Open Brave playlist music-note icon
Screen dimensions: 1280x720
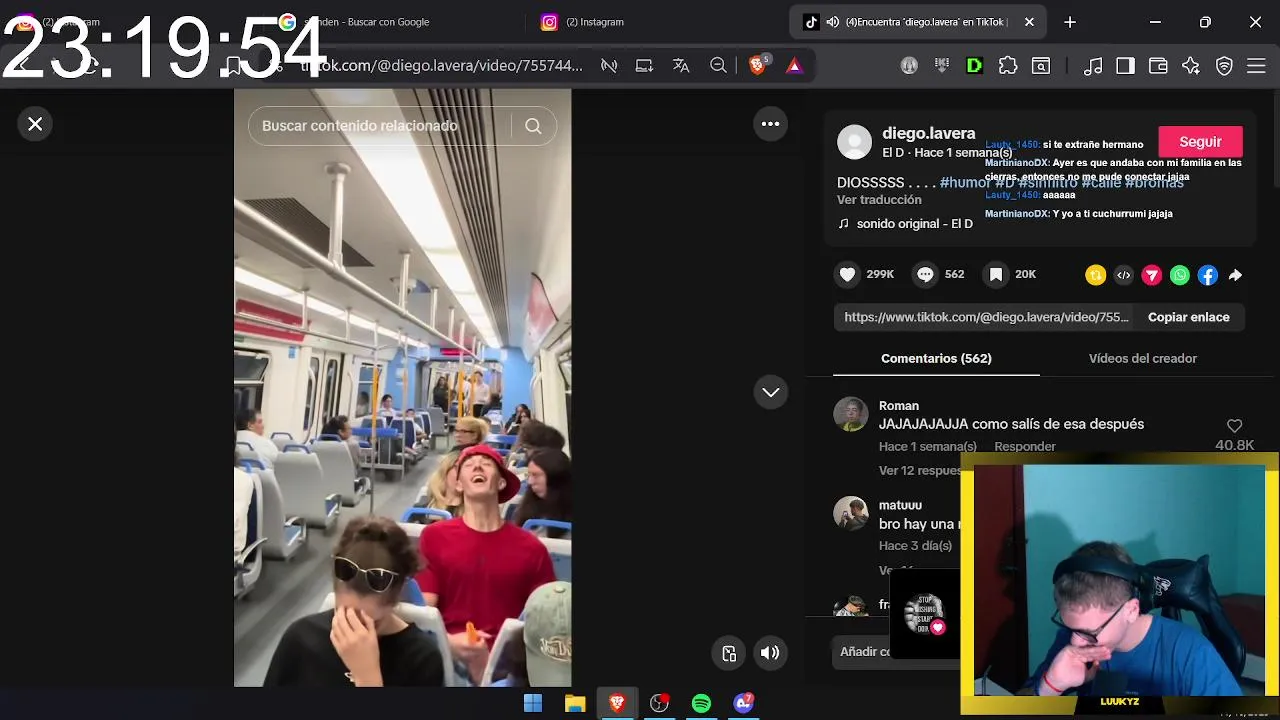1093,66
